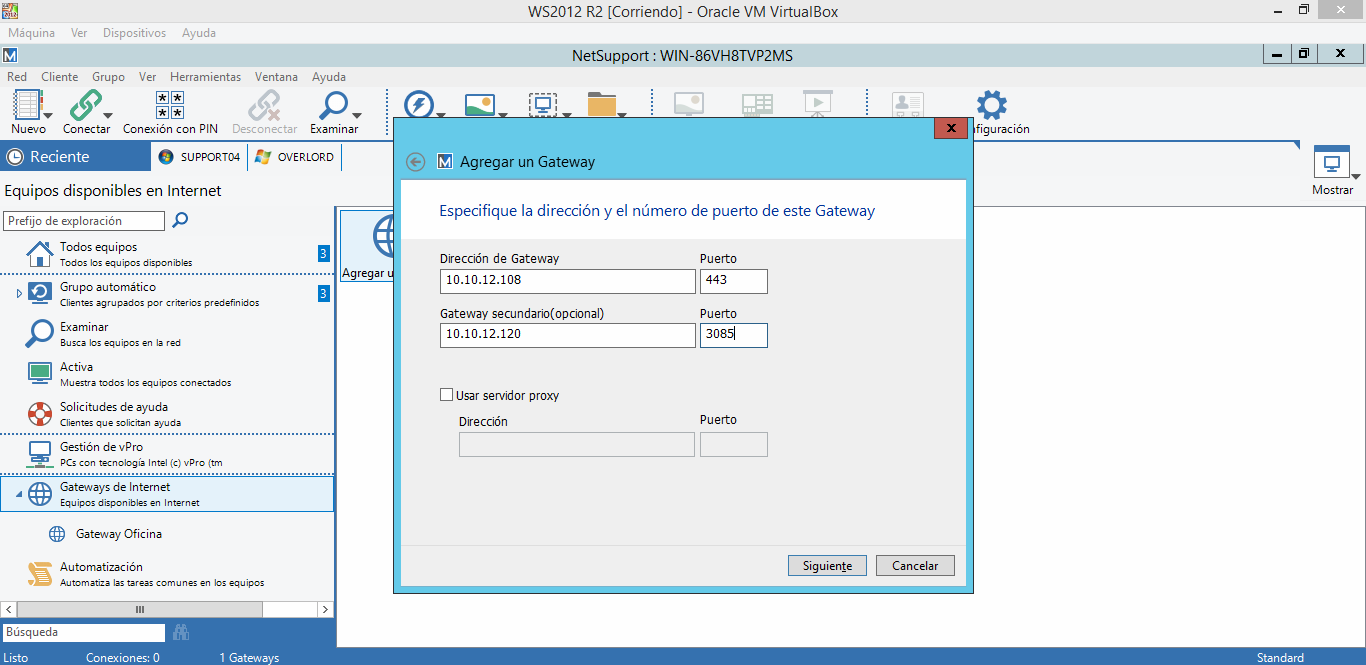Click the Todos equipos house icon
Viewport: 1366px width, 665px height.
tap(39, 254)
